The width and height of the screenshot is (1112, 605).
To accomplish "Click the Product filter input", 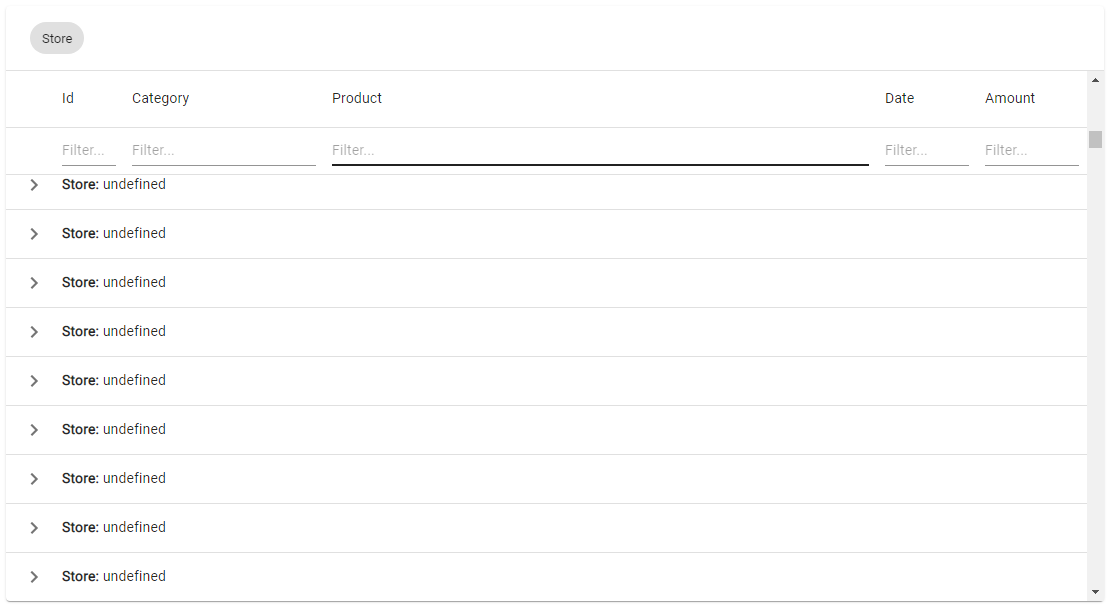I will pos(600,150).
